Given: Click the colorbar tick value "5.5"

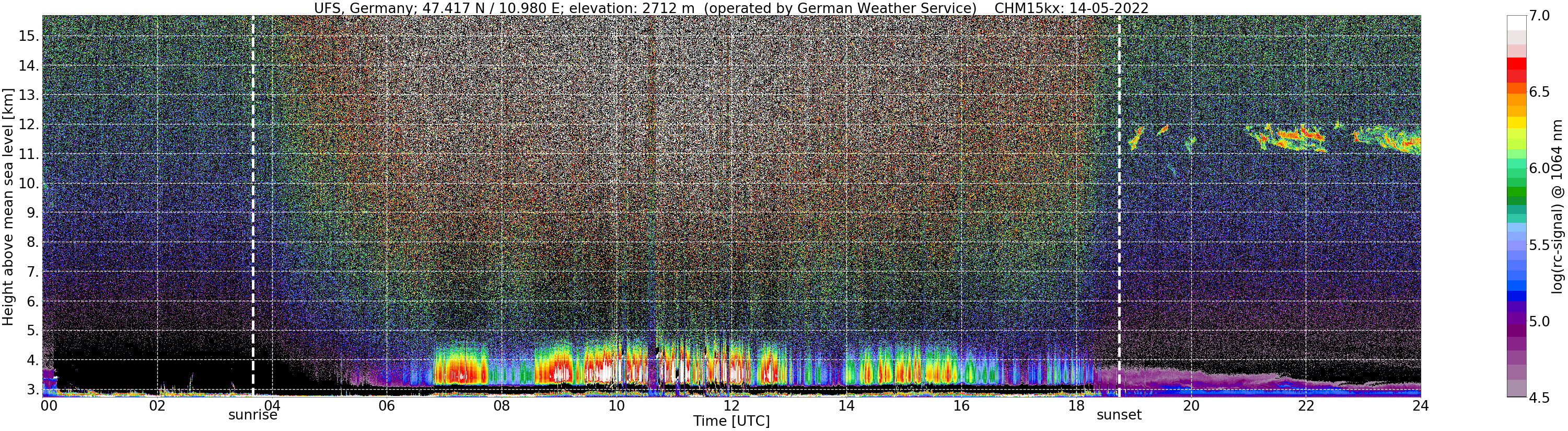Looking at the screenshot, I should point(1539,245).
